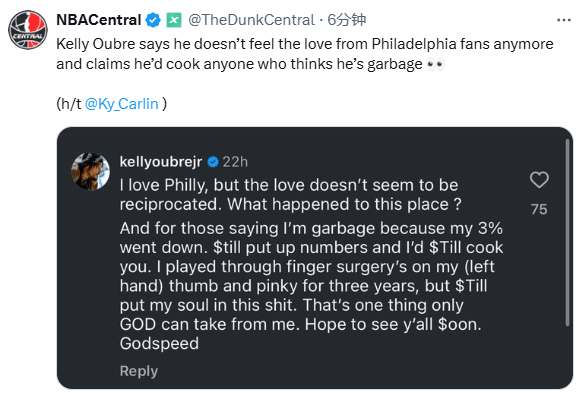Click the green X affiliate badge
This screenshot has height=393, width=577.
pyautogui.click(x=174, y=20)
